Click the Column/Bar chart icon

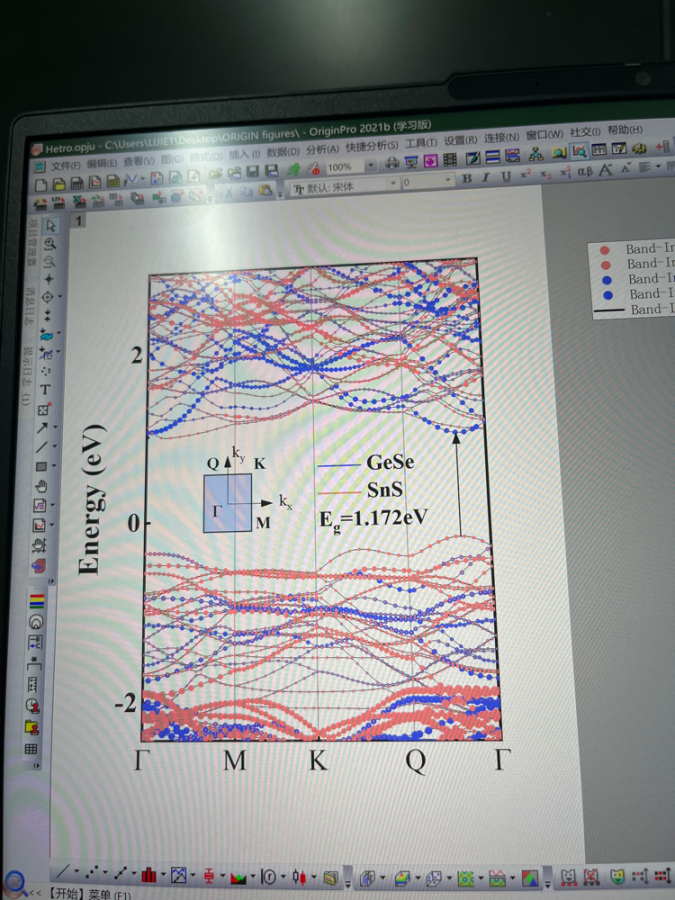[x=149, y=874]
